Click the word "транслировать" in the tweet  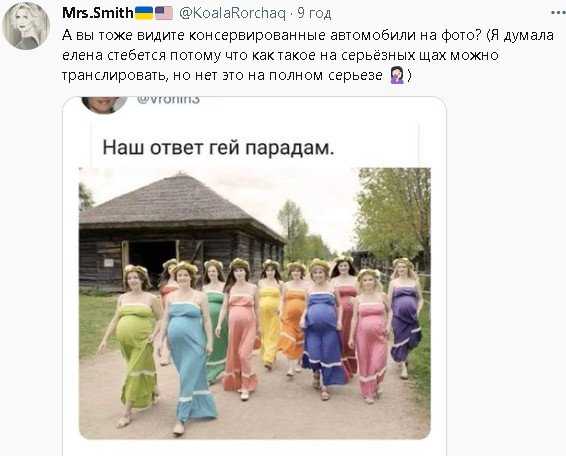coord(114,75)
